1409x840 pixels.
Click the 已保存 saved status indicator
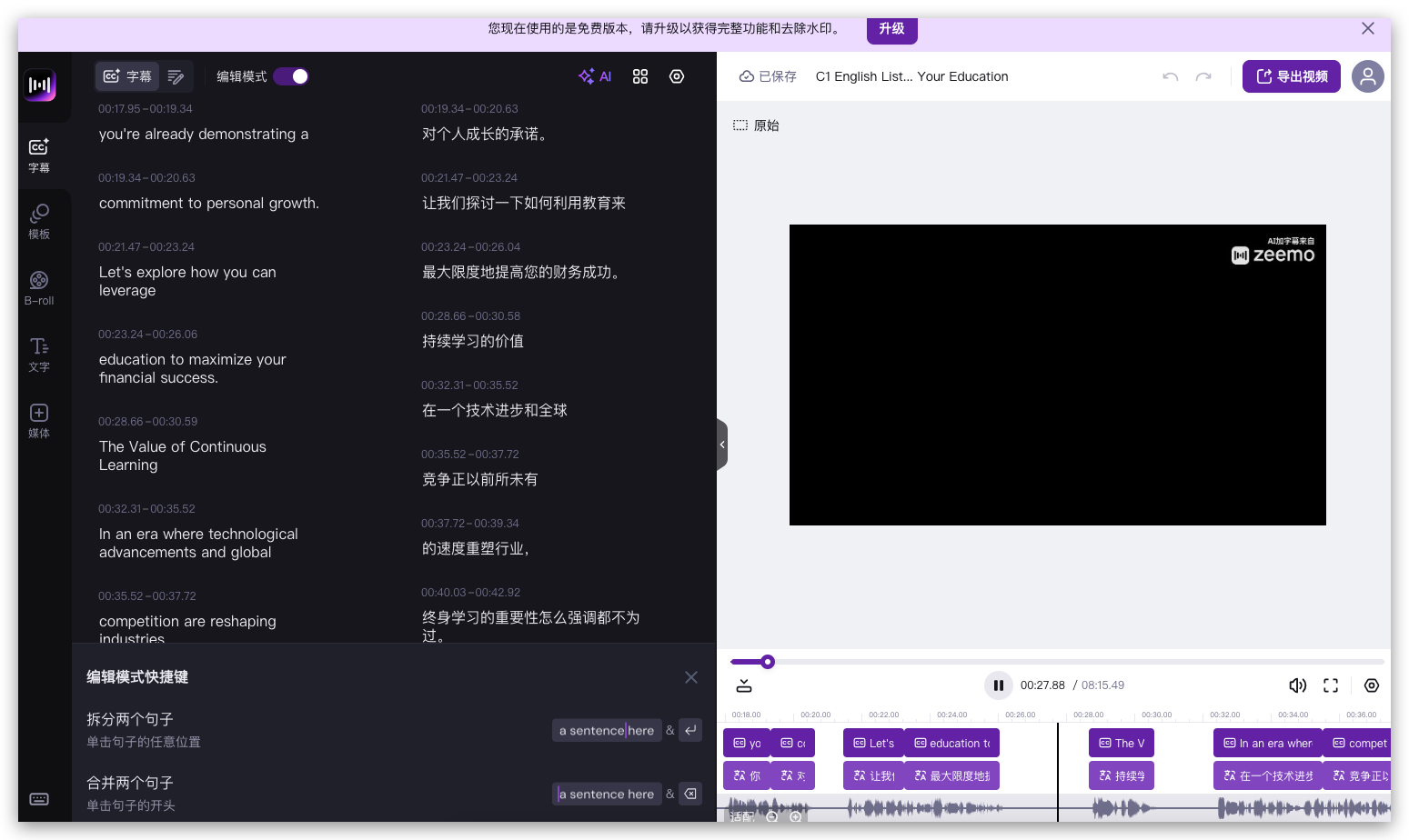(768, 76)
